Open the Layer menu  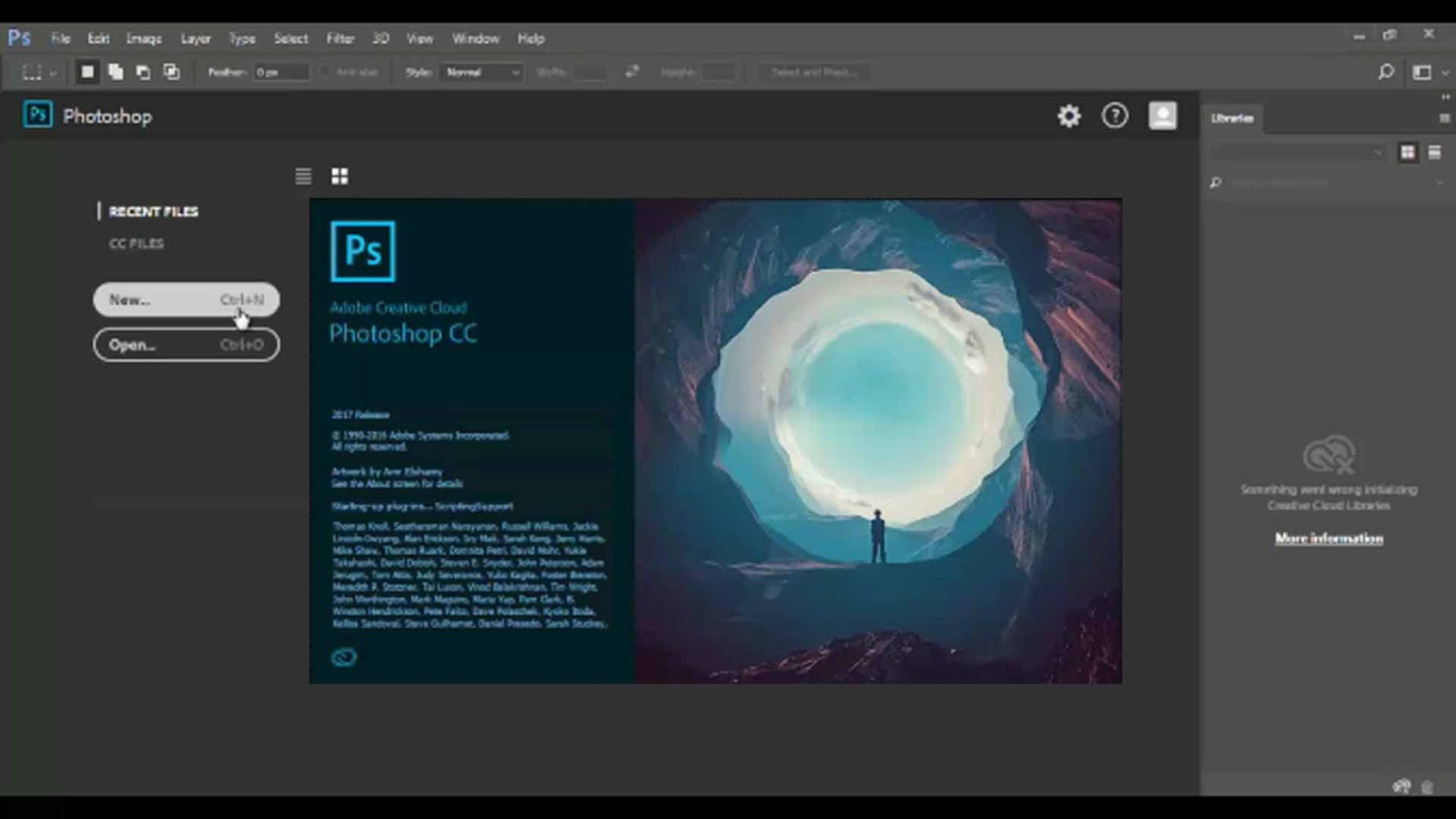196,38
